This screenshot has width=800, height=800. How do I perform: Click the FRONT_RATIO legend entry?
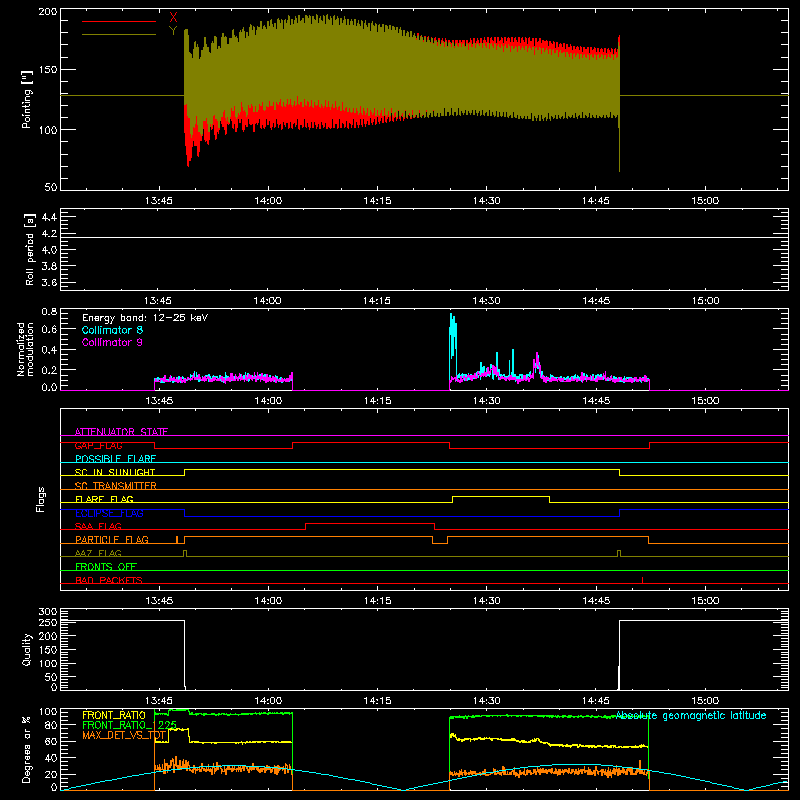click(114, 715)
